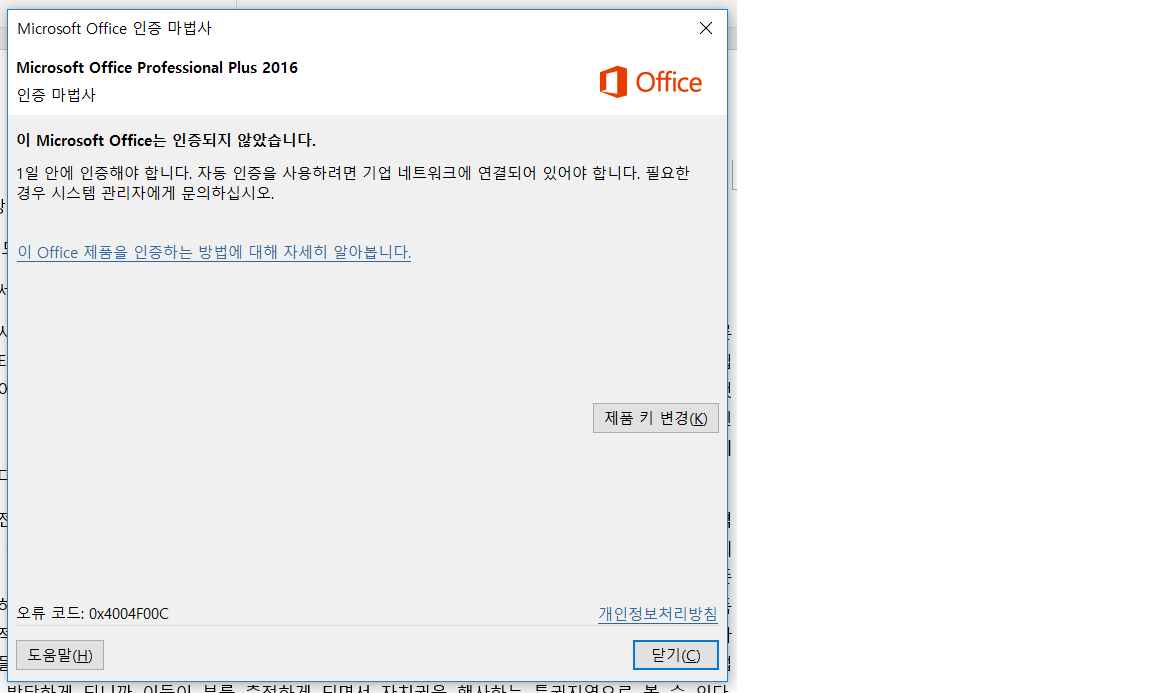The width and height of the screenshot is (1152, 693).
Task: Click the 인증 마법사 subtitle under the product name
Action: pyautogui.click(x=56, y=95)
